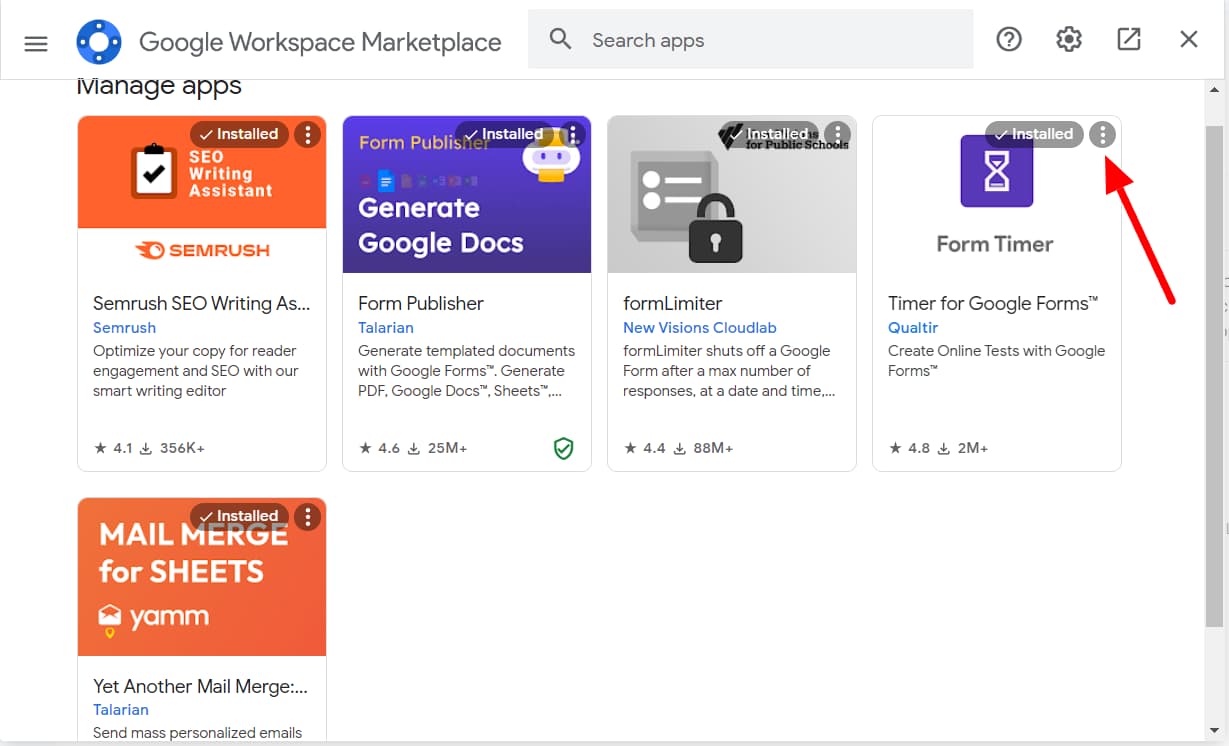This screenshot has width=1229, height=746.
Task: Open the hamburger main menu
Action: click(36, 42)
